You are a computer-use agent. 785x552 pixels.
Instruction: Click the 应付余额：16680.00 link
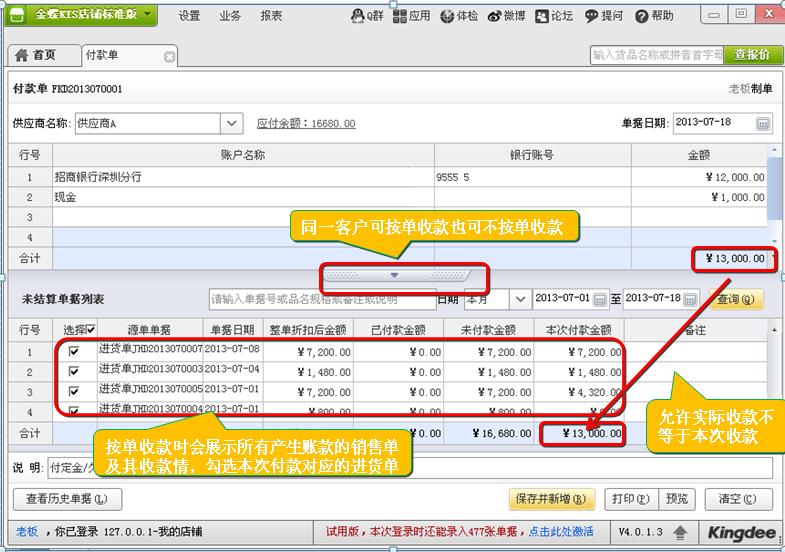coord(306,124)
